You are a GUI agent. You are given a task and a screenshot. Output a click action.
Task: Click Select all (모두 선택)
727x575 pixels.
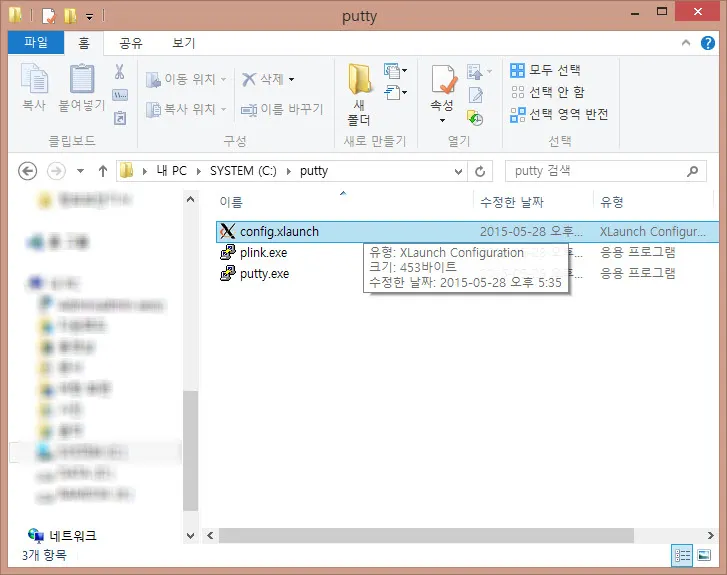click(545, 70)
